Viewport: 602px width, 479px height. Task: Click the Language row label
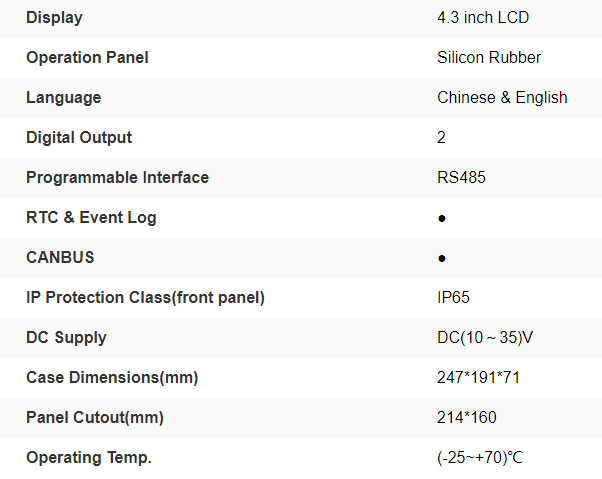(x=63, y=97)
